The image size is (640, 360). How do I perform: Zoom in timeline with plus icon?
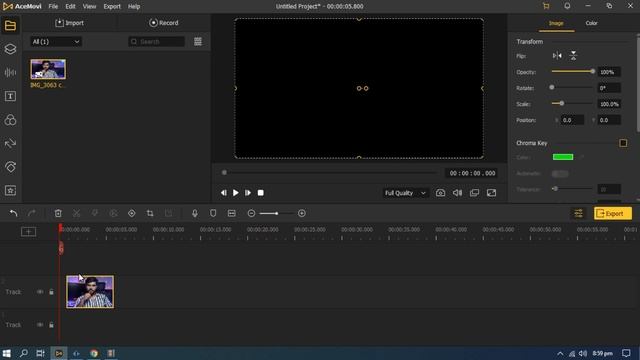pos(302,213)
